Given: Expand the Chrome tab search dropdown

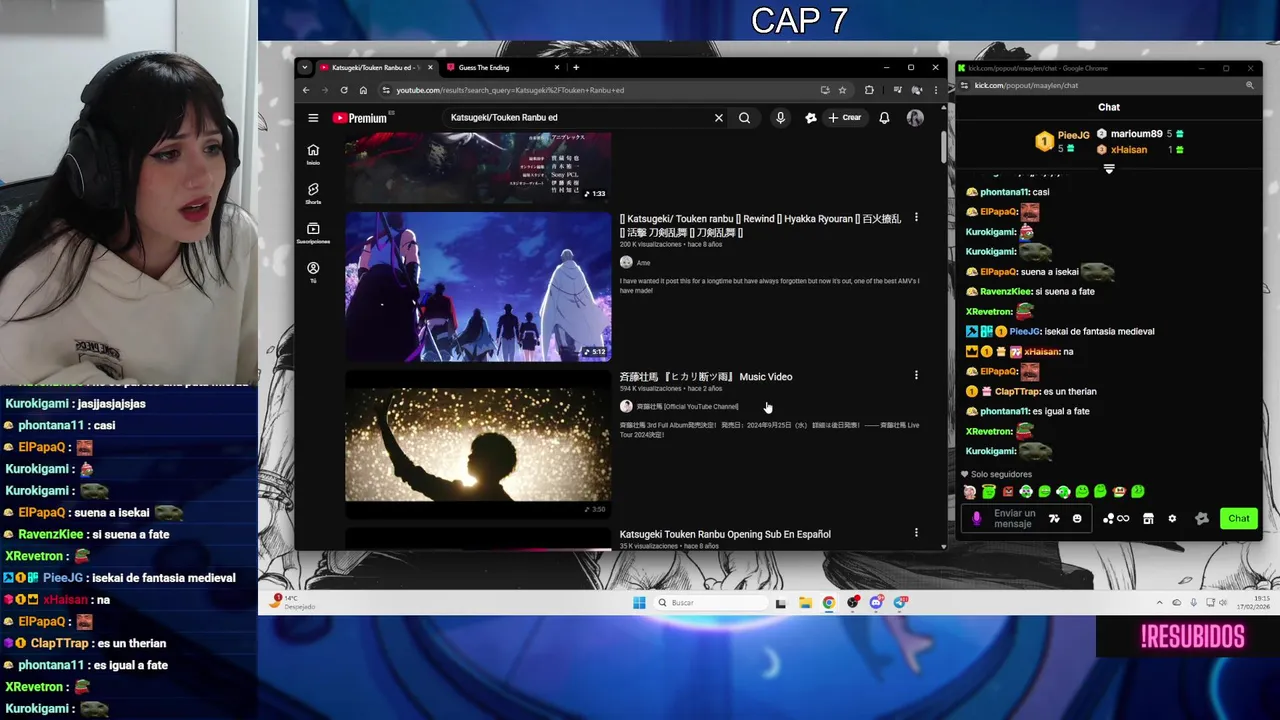Looking at the screenshot, I should 304,68.
